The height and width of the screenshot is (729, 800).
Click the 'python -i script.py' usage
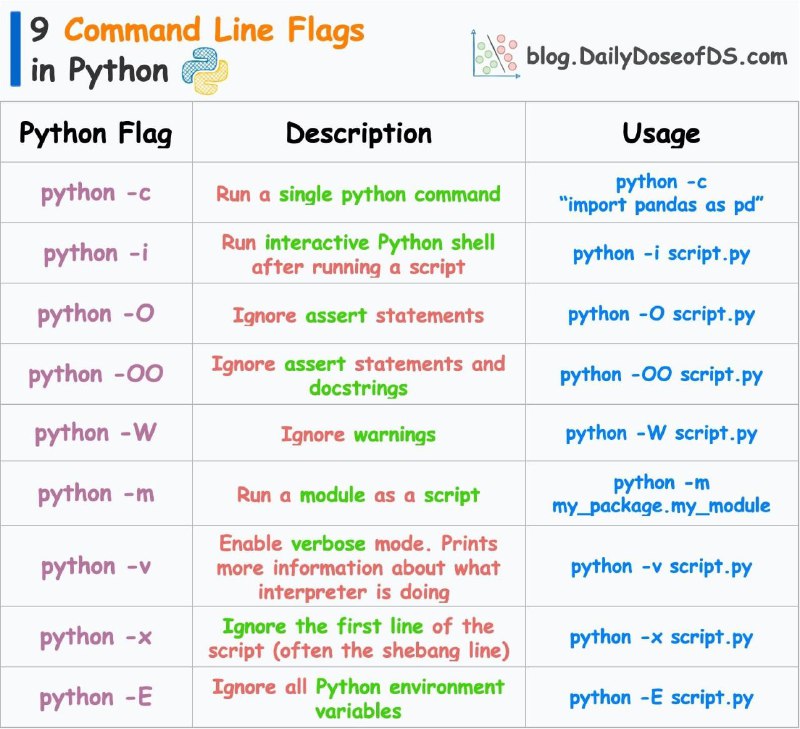coord(661,254)
